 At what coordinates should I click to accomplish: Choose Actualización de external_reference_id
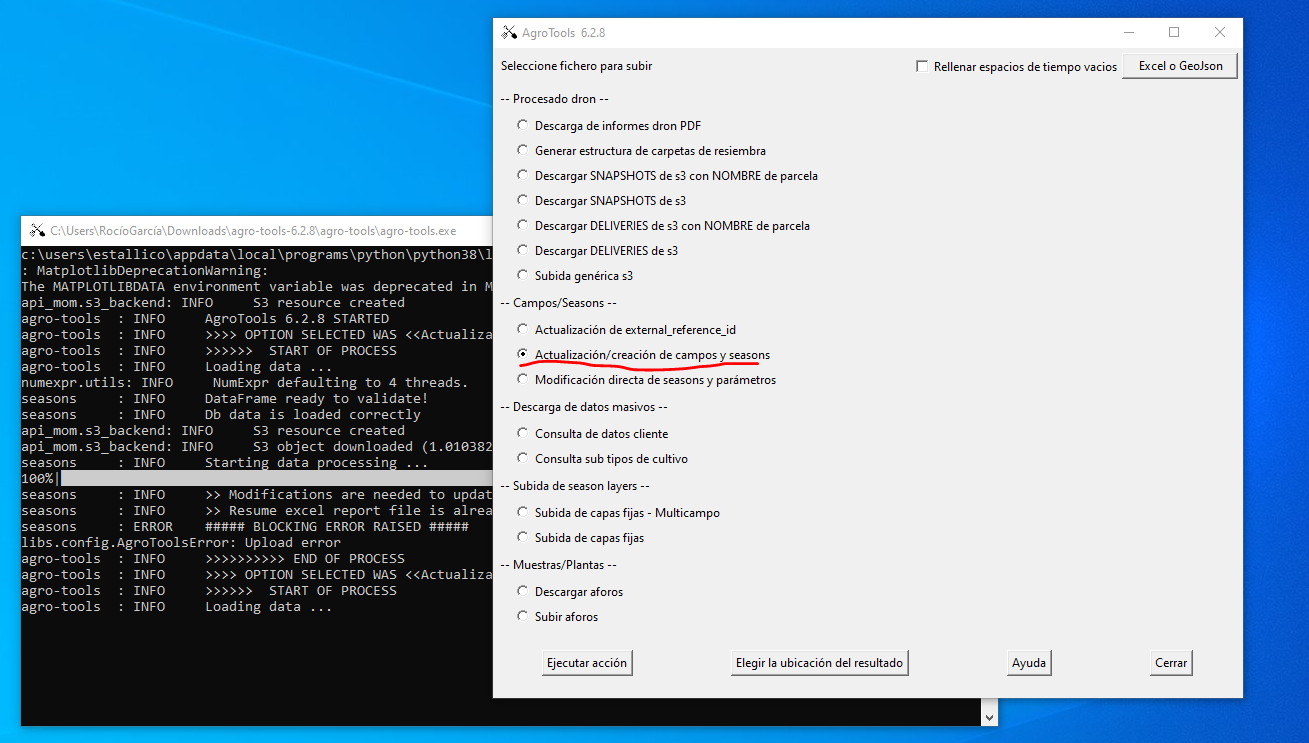(x=522, y=329)
